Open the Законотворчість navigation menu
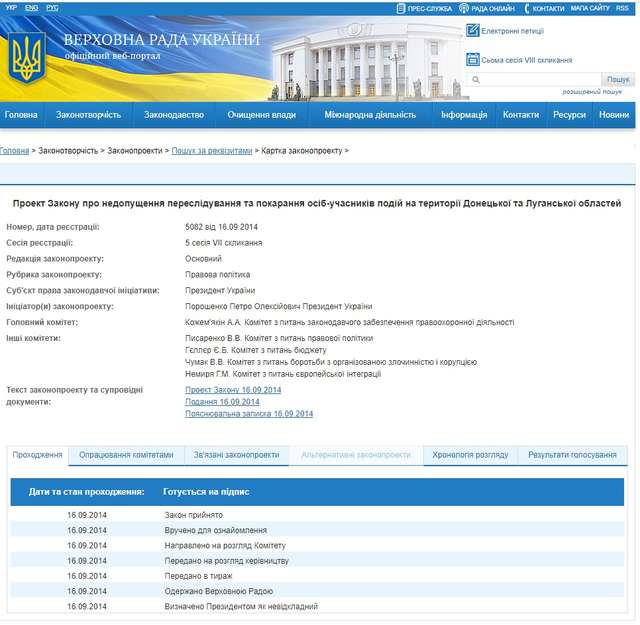 click(88, 115)
